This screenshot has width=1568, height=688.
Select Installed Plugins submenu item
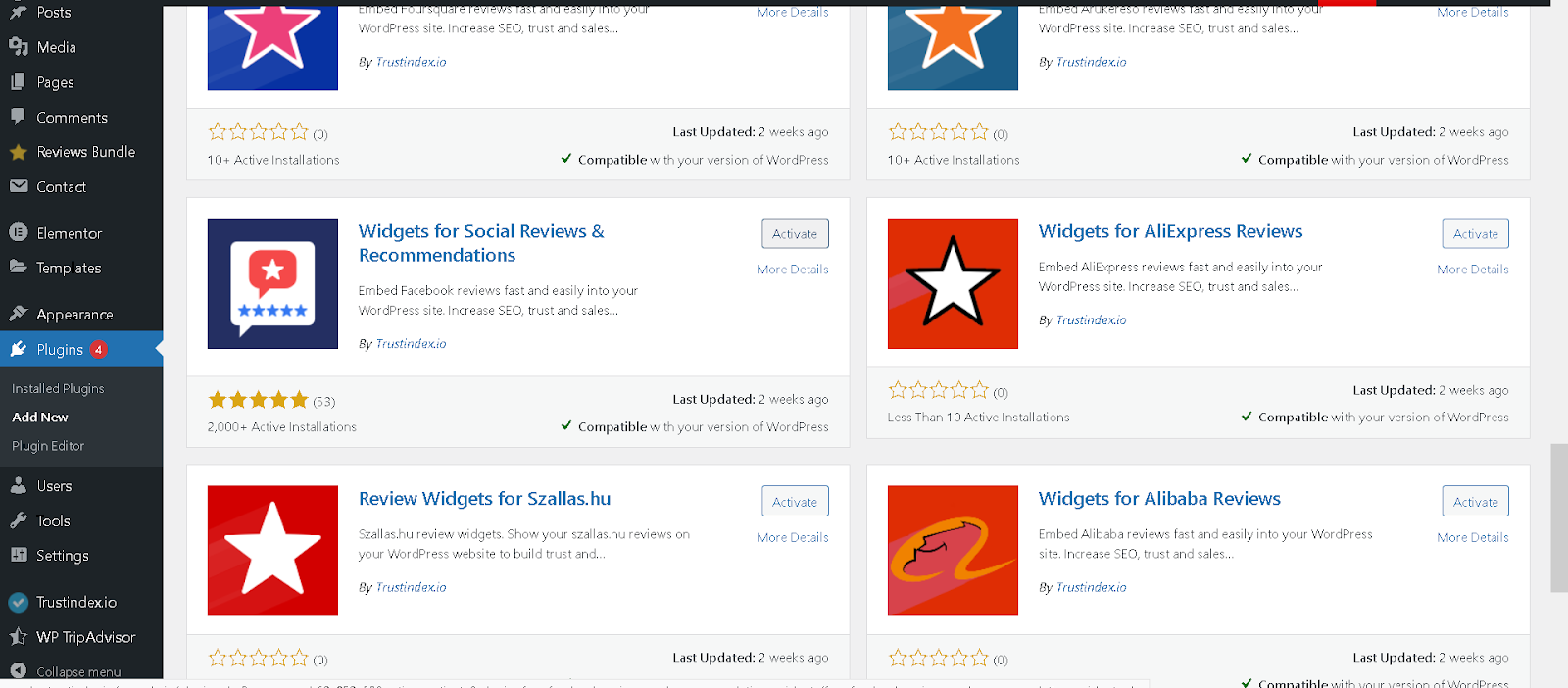[58, 388]
